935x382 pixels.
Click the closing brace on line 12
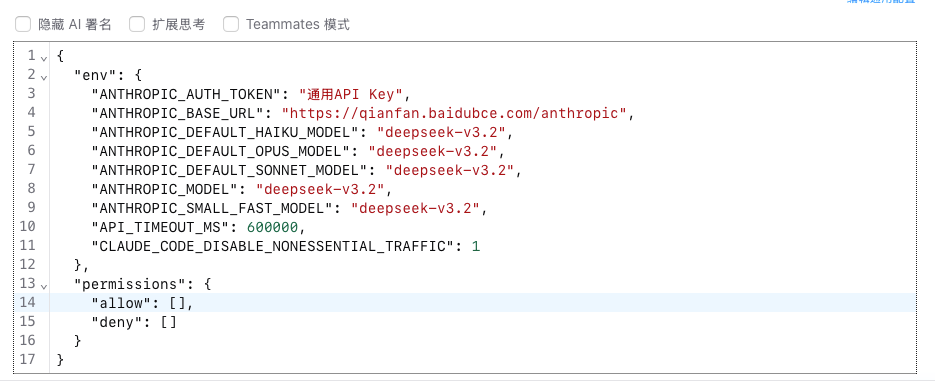pyautogui.click(x=78, y=265)
